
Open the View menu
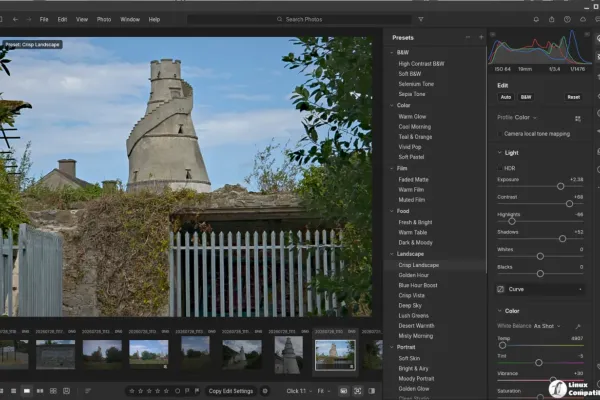[82, 19]
